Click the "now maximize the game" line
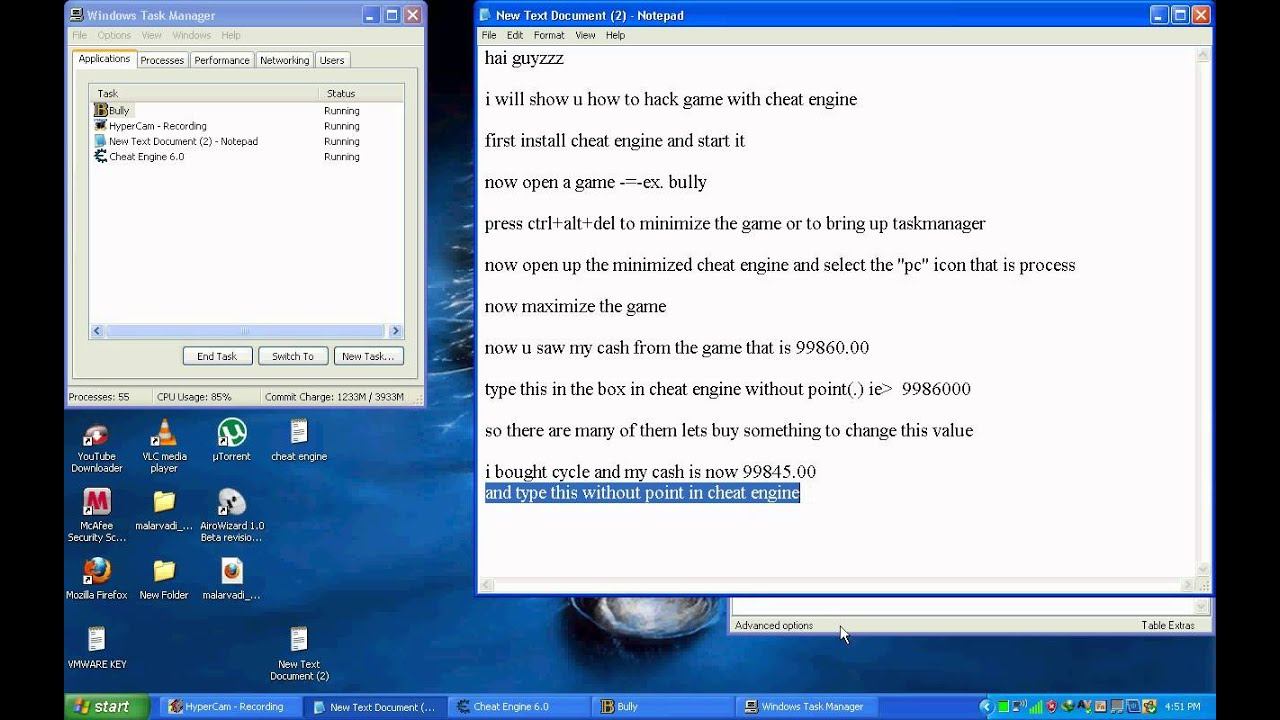This screenshot has height=720, width=1280. point(575,306)
